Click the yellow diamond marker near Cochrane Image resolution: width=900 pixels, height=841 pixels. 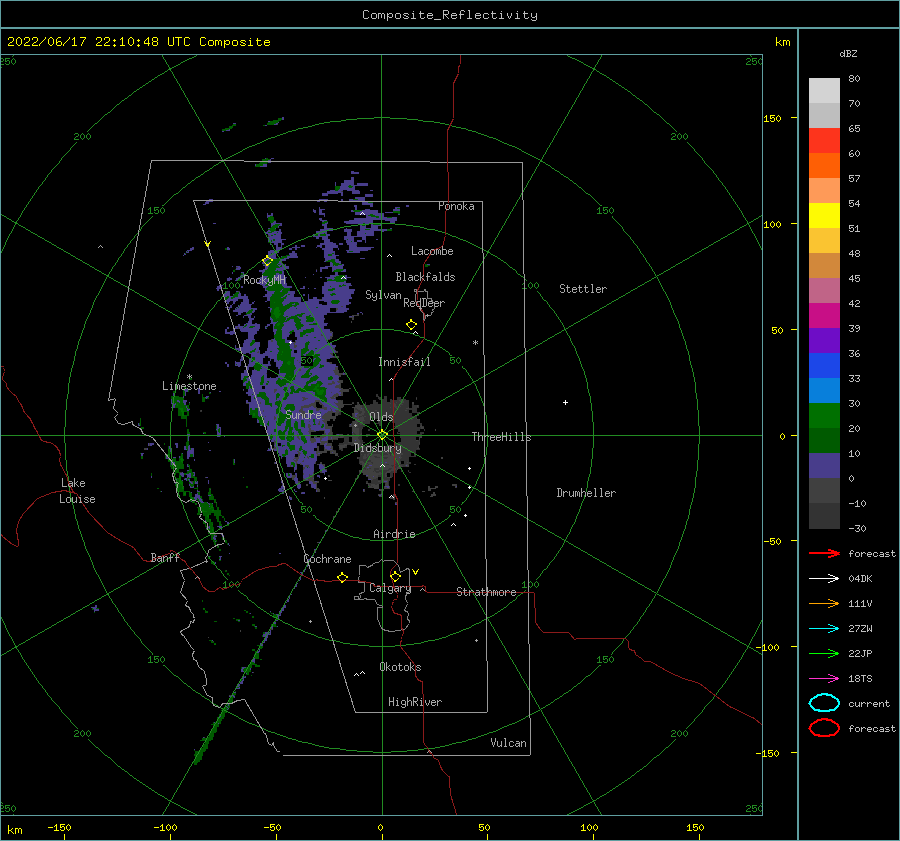point(342,577)
